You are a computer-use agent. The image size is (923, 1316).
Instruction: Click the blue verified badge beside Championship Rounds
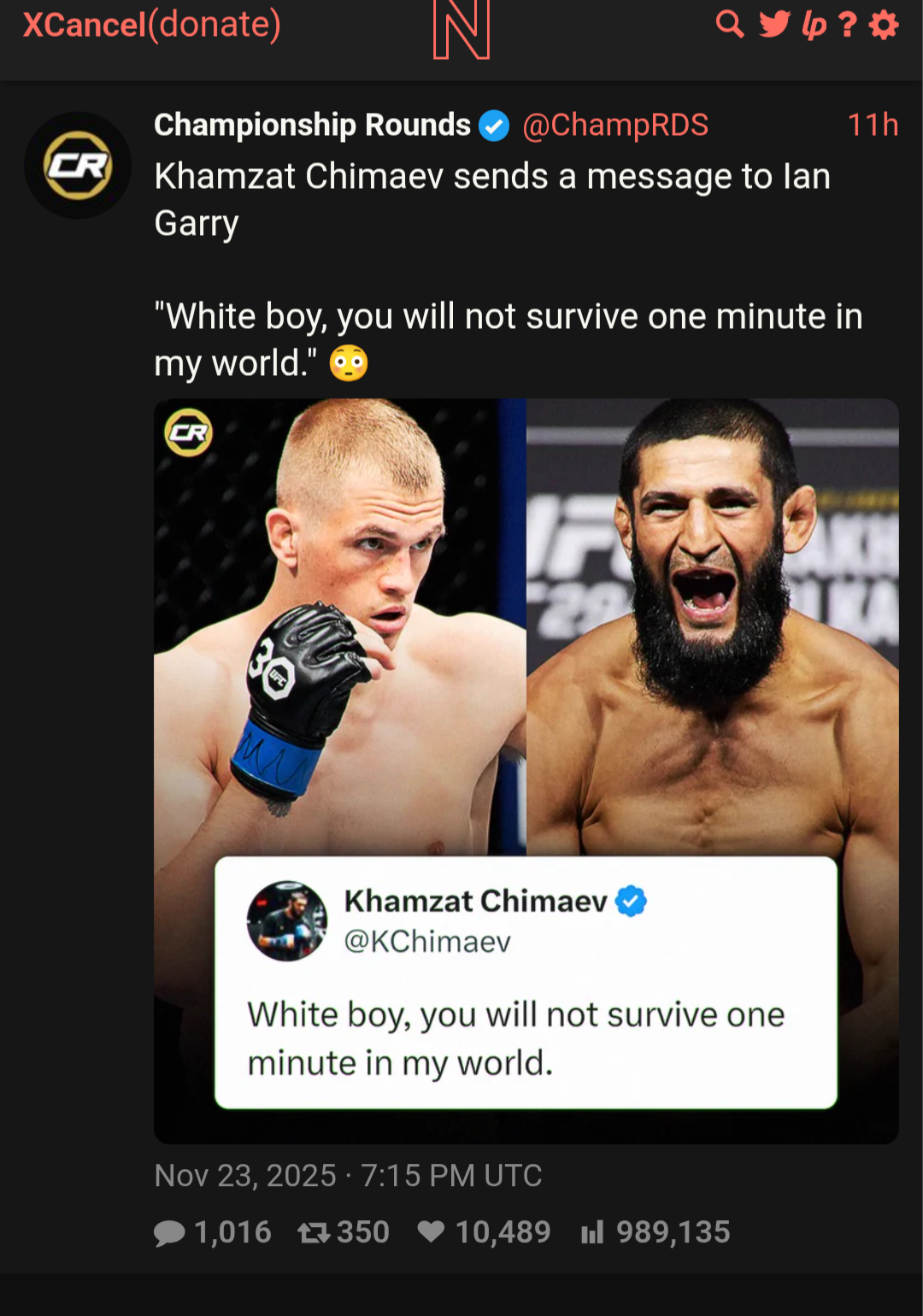[x=494, y=126]
